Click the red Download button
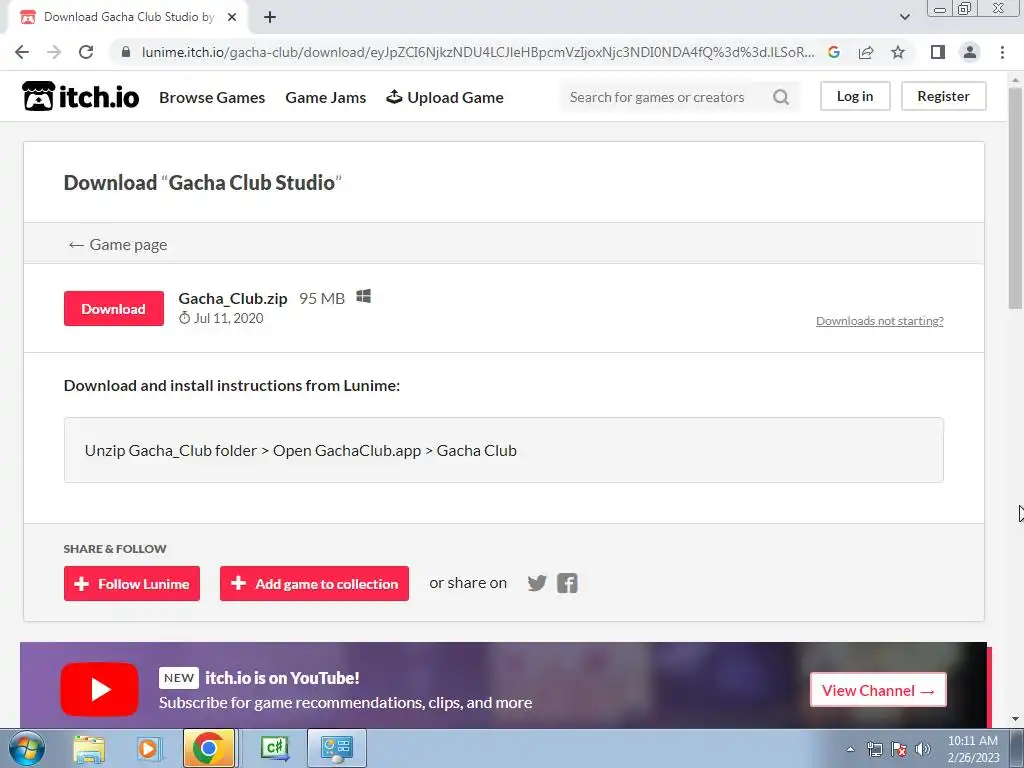The width and height of the screenshot is (1024, 768). click(x=114, y=308)
